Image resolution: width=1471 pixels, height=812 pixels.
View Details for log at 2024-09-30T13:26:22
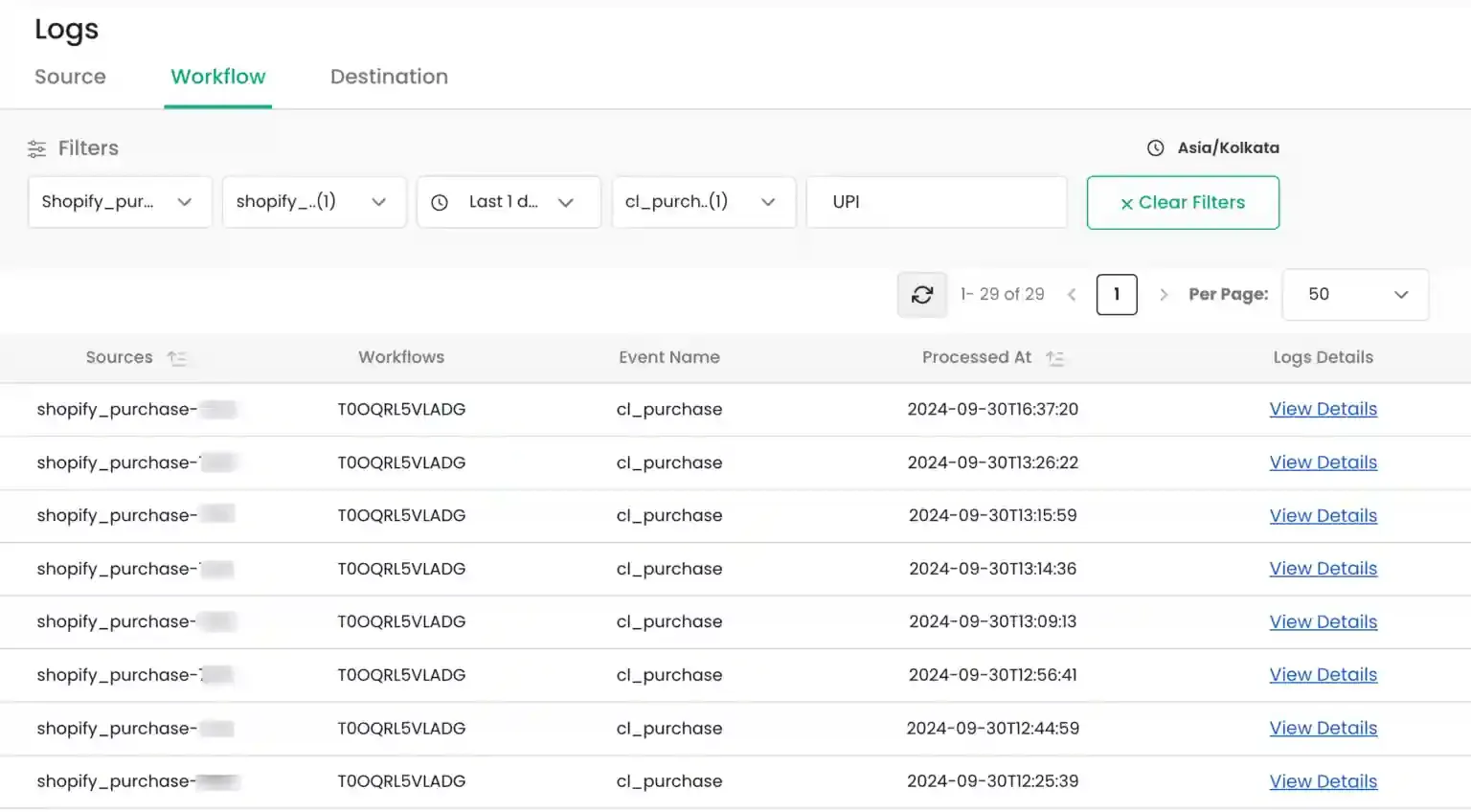(1323, 463)
